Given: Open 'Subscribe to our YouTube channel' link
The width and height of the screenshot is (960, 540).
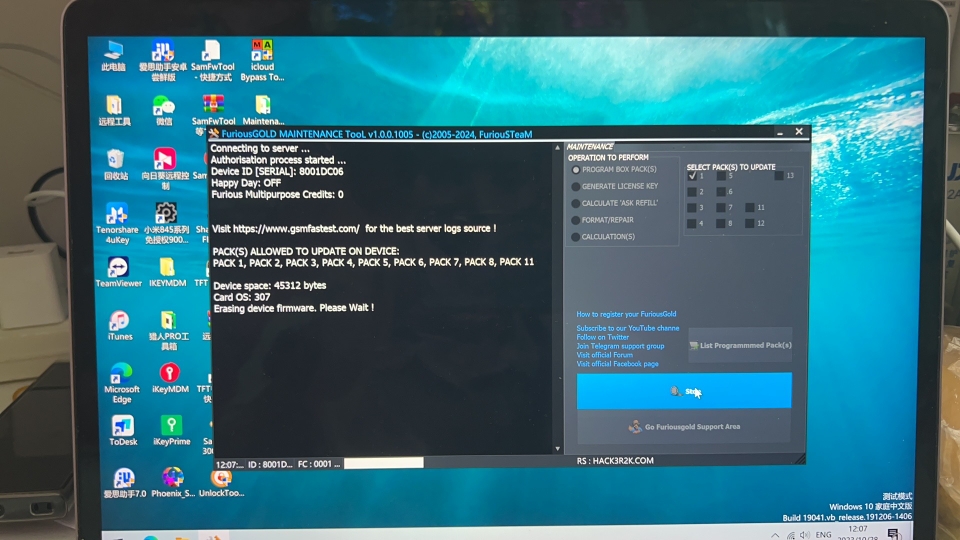Looking at the screenshot, I should point(628,328).
